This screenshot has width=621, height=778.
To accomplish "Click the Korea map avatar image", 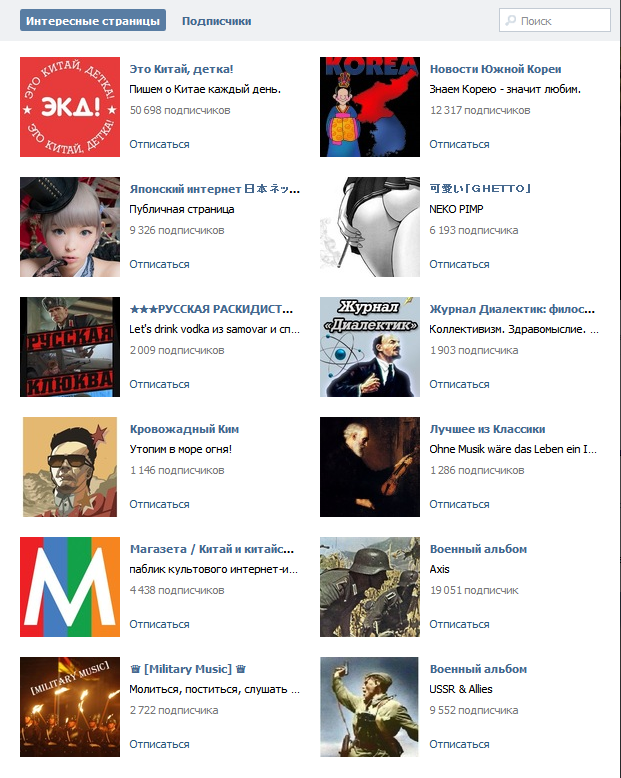I will (370, 107).
